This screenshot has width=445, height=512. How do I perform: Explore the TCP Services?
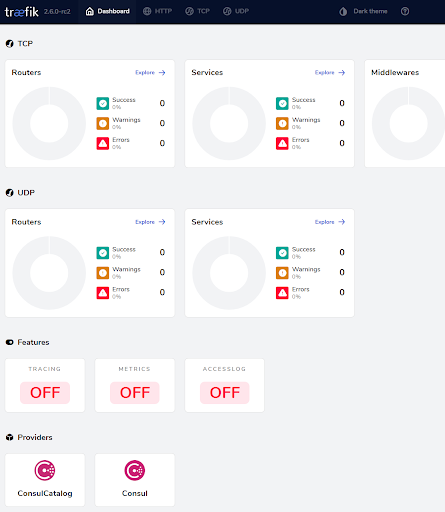pos(330,73)
